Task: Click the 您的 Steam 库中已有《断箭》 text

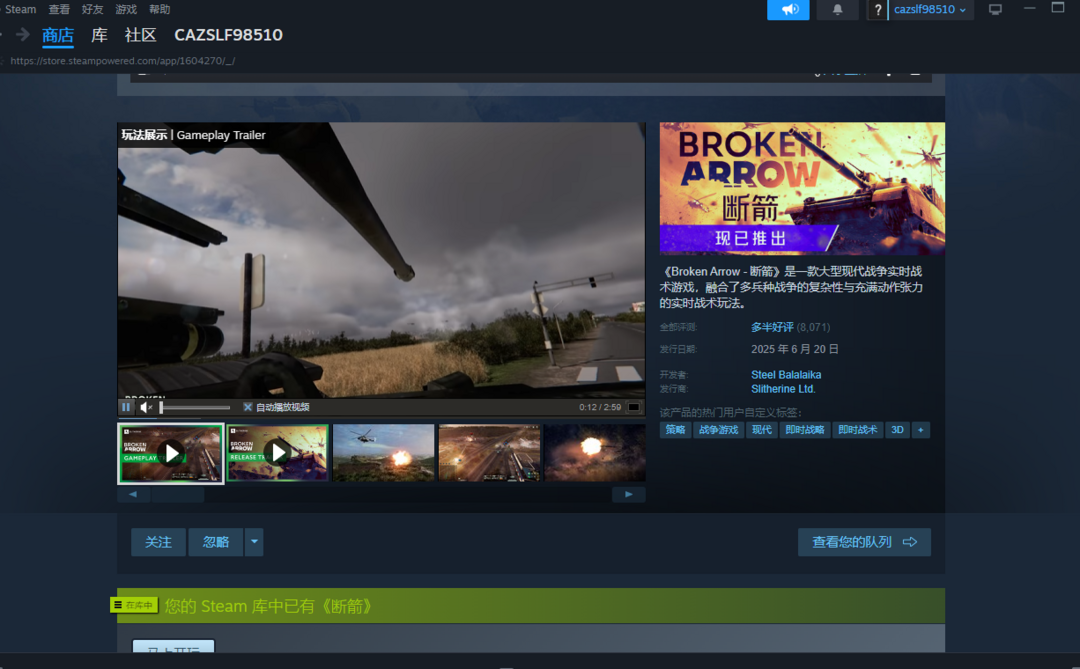Action: coord(268,606)
